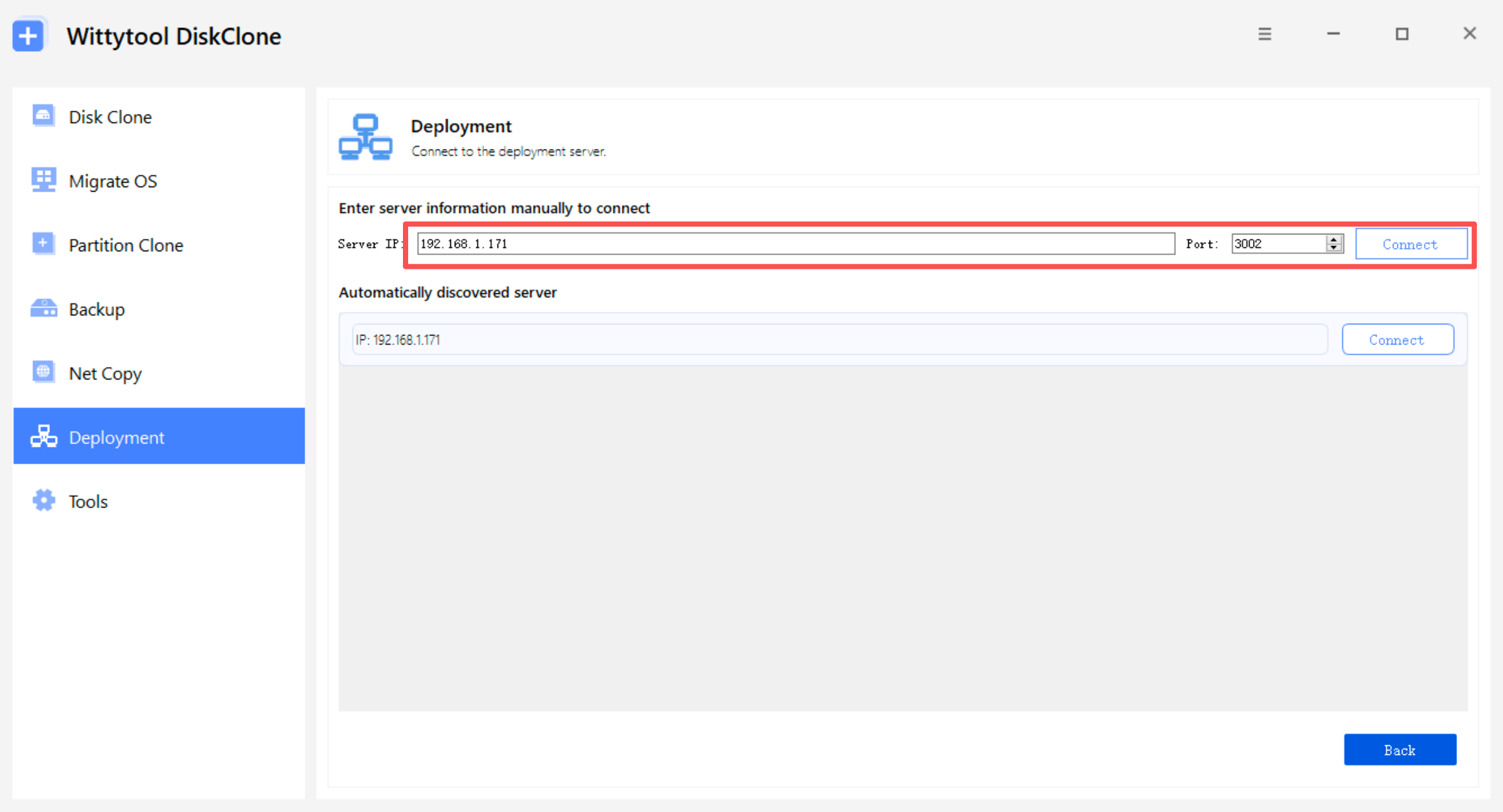
Task: Click the Tools gear icon
Action: [x=43, y=501]
